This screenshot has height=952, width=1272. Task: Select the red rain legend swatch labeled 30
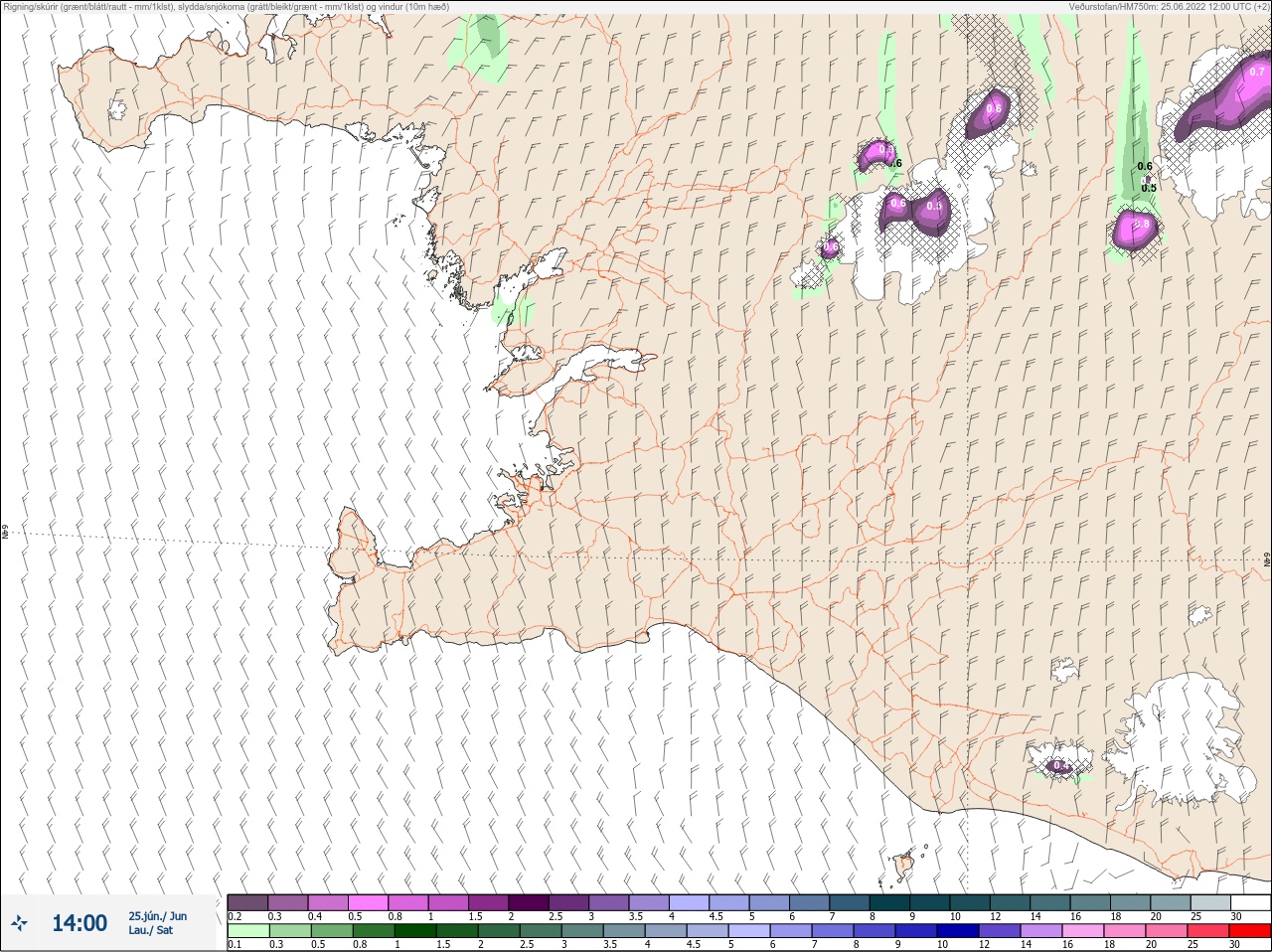pos(1249,931)
